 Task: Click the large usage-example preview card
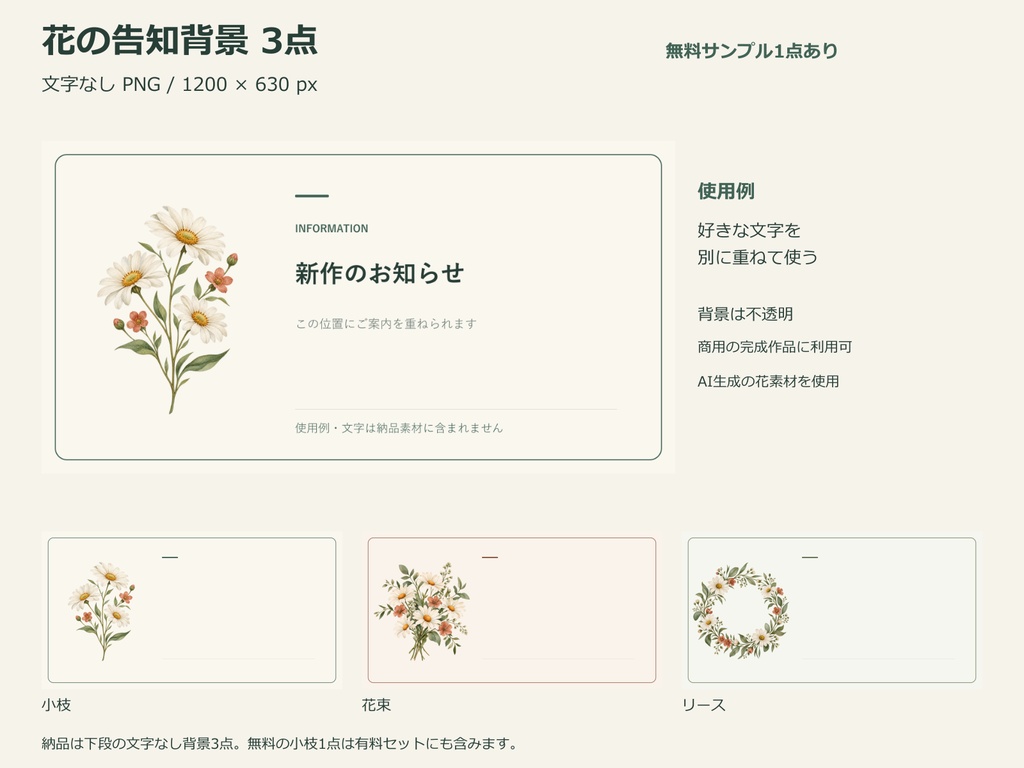point(358,307)
